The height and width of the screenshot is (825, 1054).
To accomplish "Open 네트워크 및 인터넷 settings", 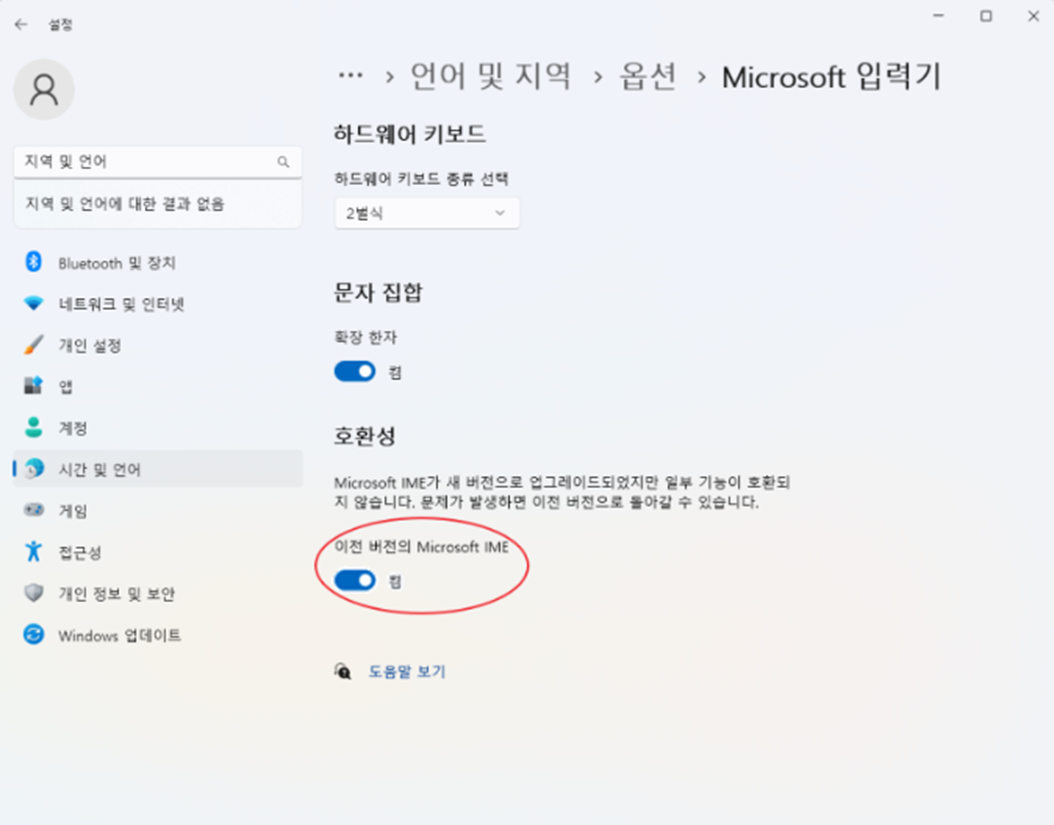I will [158, 304].
